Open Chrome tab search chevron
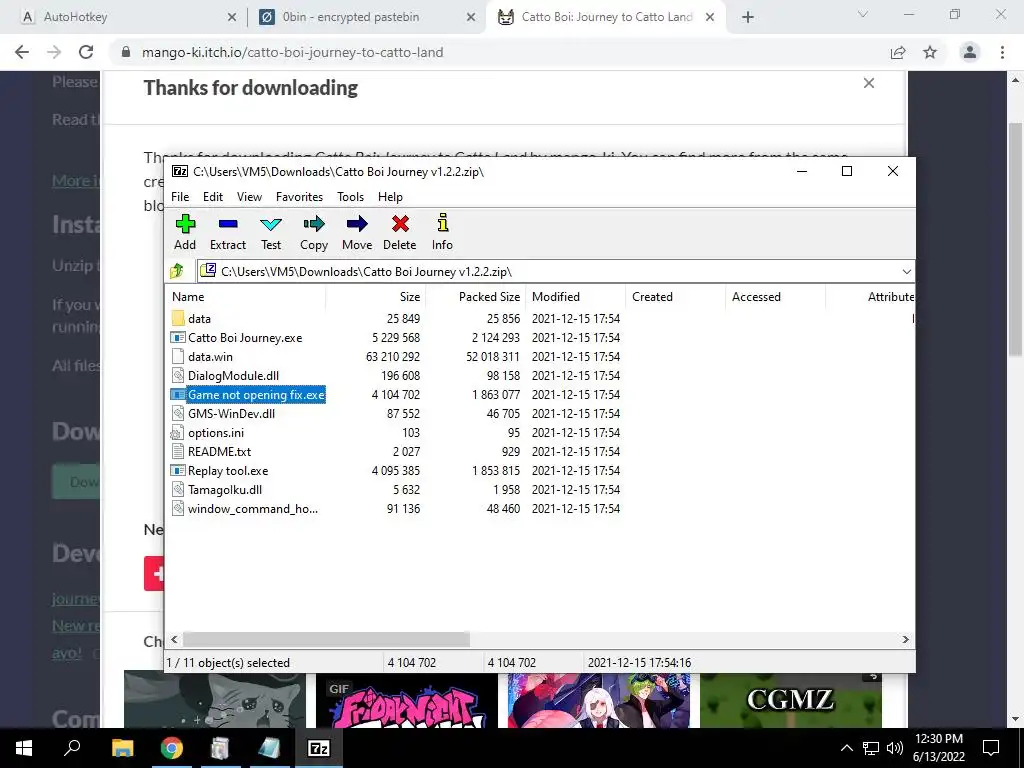Image resolution: width=1024 pixels, height=768 pixels. [863, 14]
